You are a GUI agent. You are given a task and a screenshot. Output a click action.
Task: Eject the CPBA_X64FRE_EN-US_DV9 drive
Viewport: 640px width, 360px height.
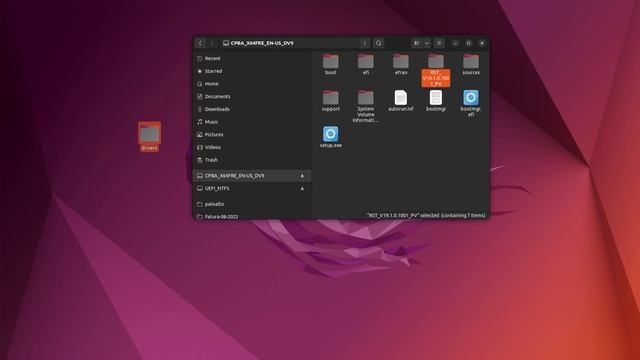pyautogui.click(x=302, y=176)
